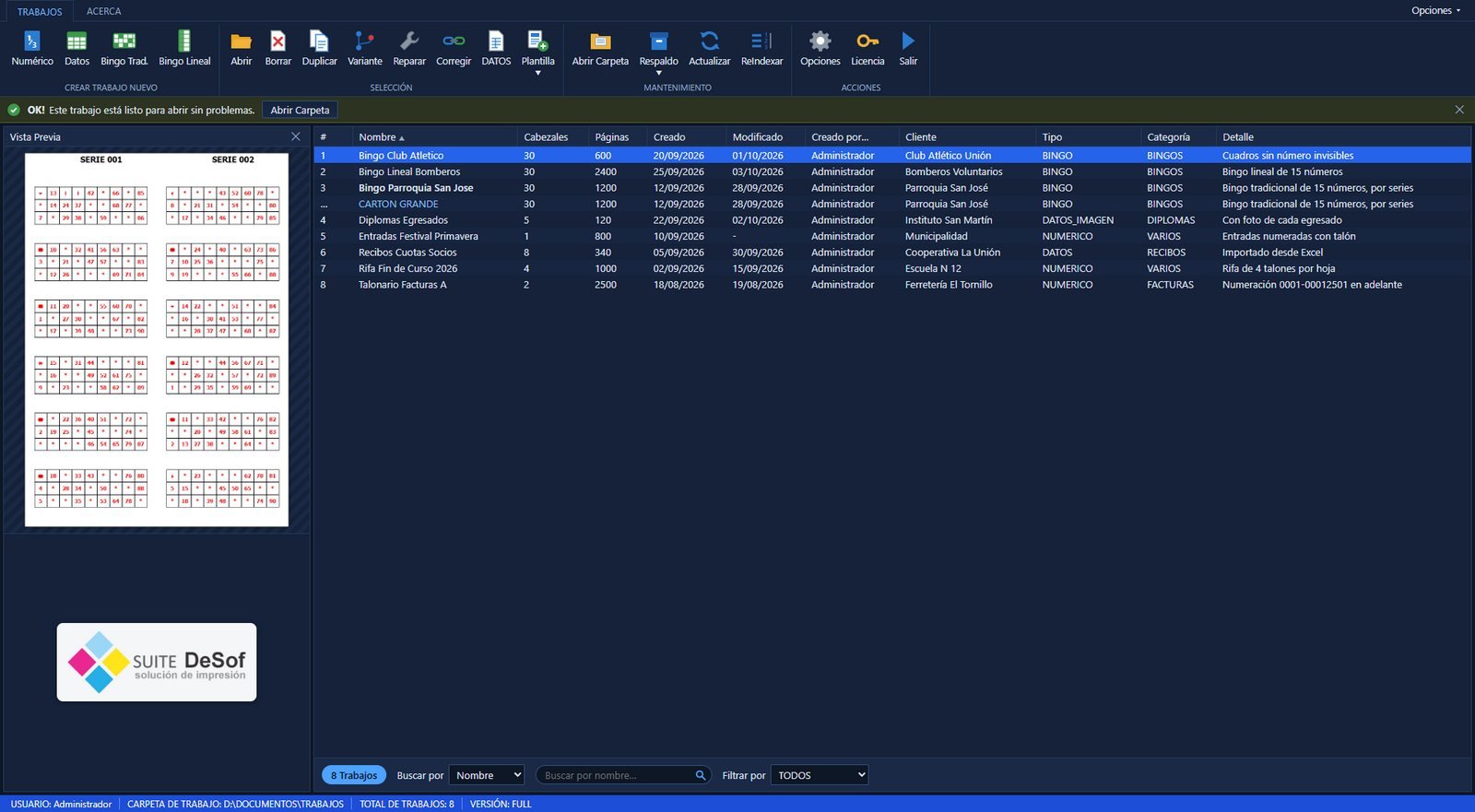Image resolution: width=1475 pixels, height=812 pixels.
Task: Close the Vista Previa panel
Action: tap(296, 136)
